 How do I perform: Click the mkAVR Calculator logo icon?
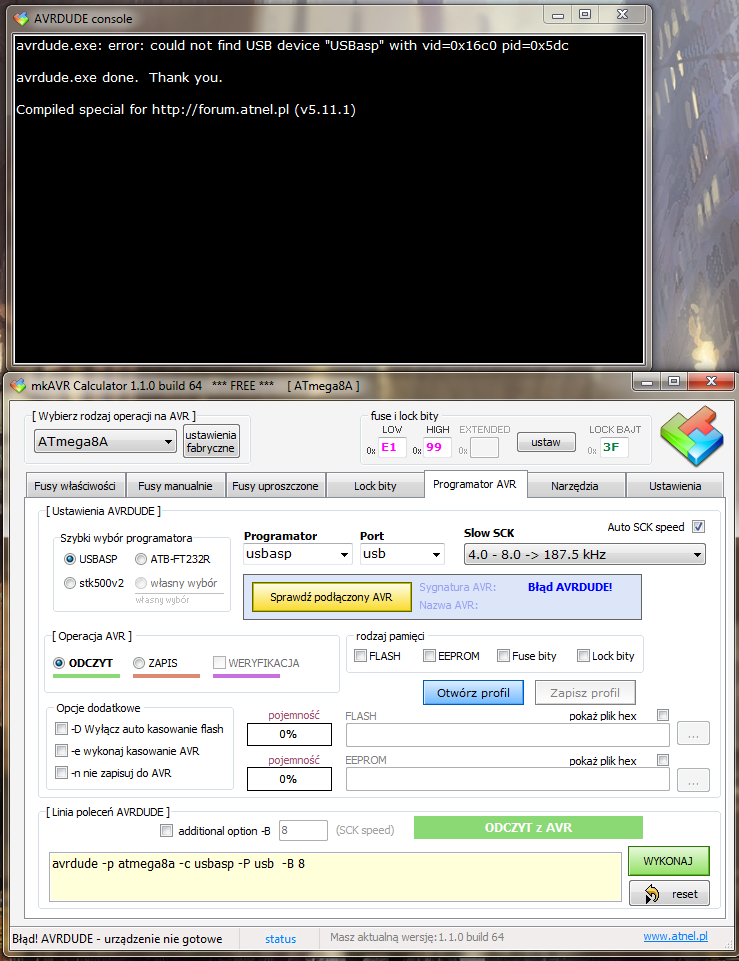[692, 436]
